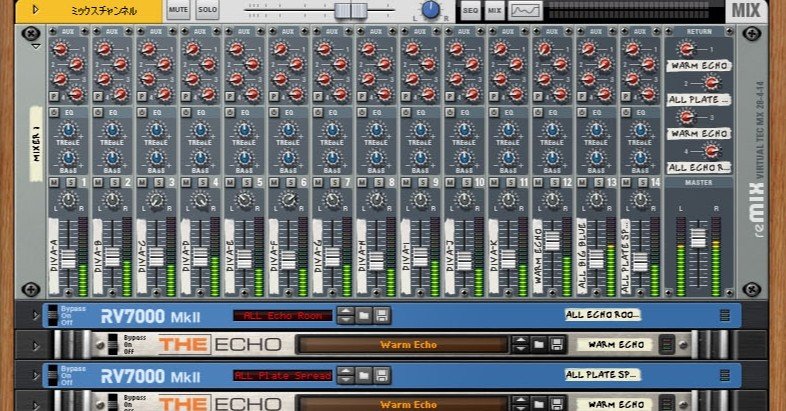Image resolution: width=786 pixels, height=411 pixels.
Task: Click the Master fader handle
Action: click(x=698, y=238)
